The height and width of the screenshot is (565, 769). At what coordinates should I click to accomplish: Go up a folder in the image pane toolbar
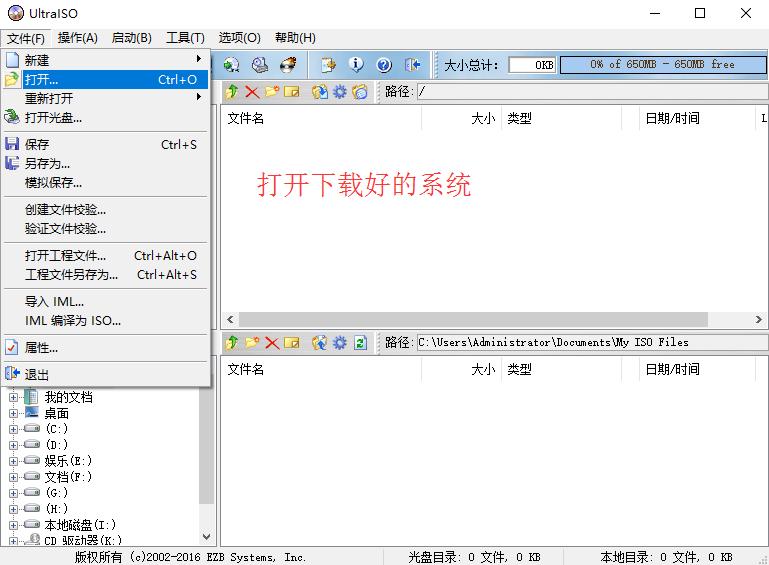coord(232,92)
